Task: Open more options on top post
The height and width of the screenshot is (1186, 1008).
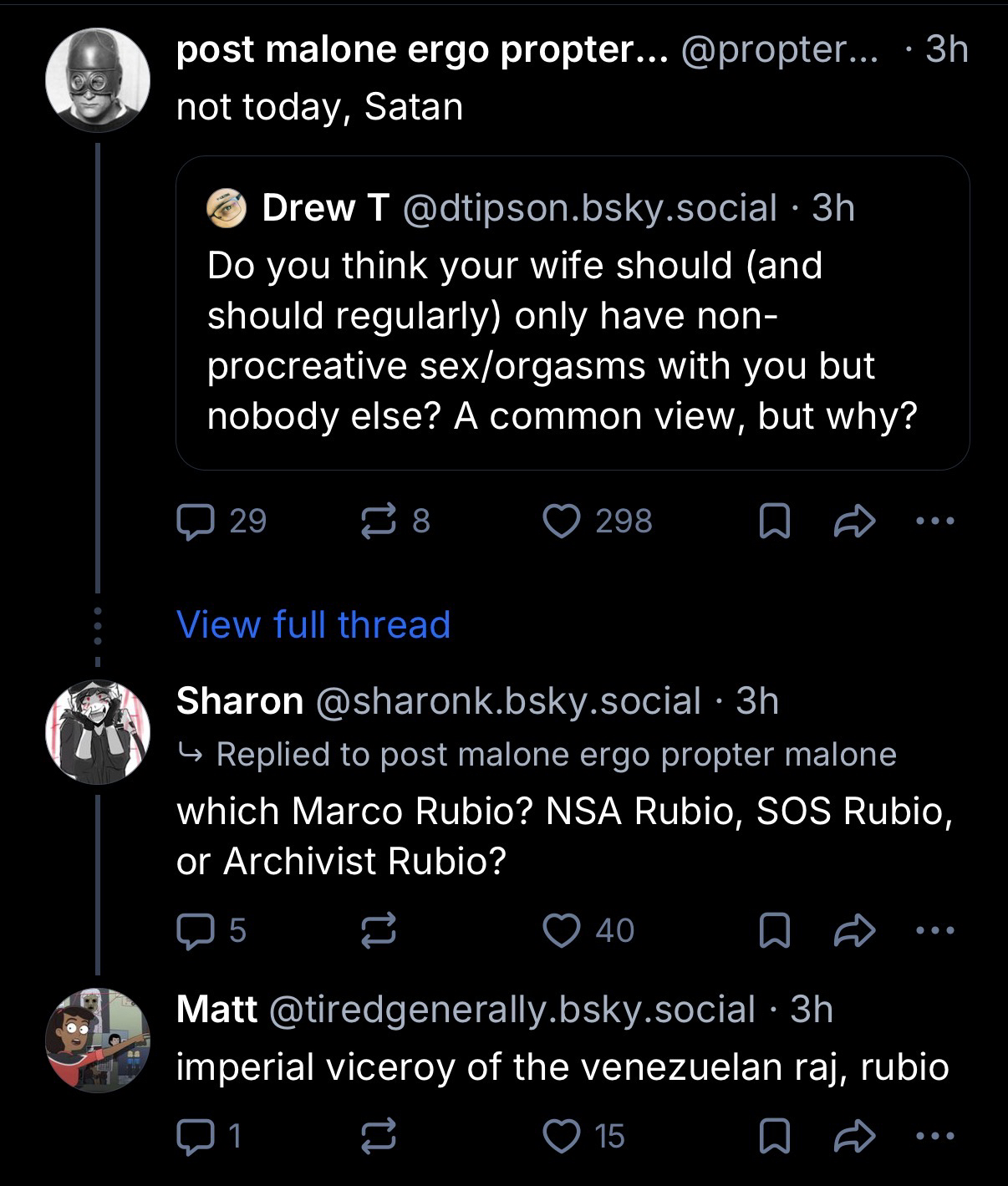Action: tap(934, 522)
